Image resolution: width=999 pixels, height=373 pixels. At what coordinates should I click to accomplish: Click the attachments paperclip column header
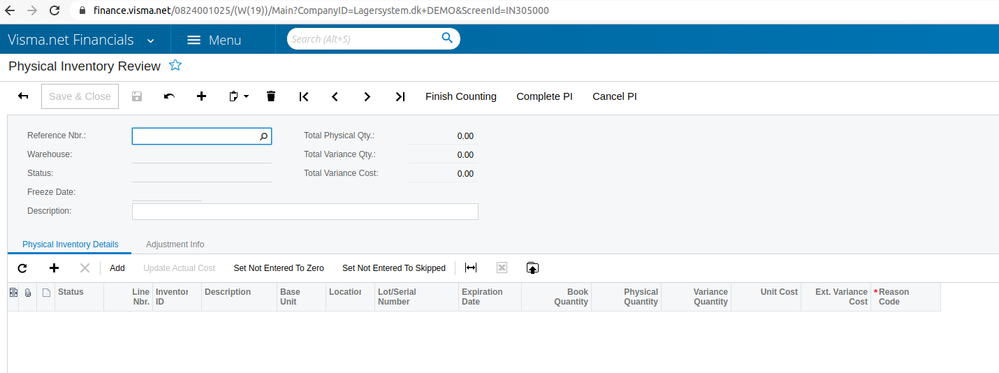[28, 293]
